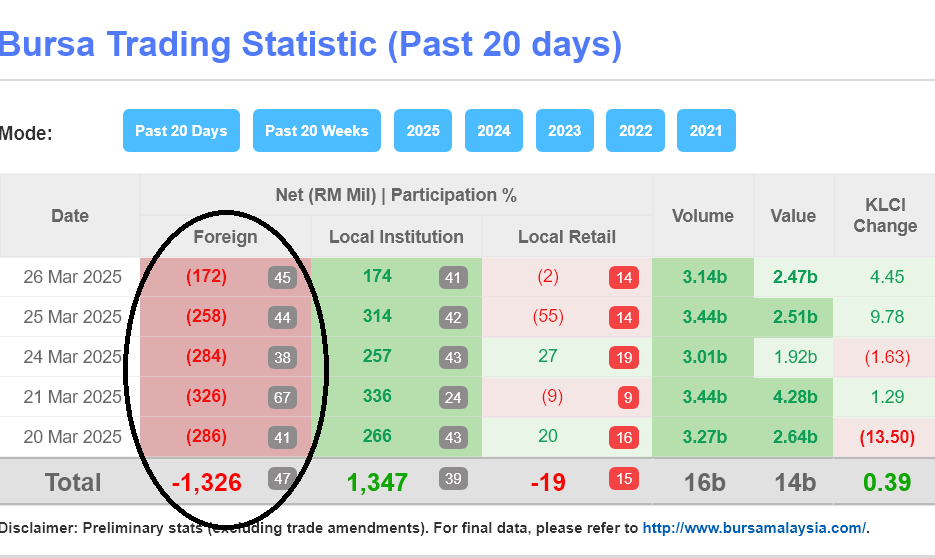Click total local retail net -19
This screenshot has width=935, height=558.
(548, 482)
